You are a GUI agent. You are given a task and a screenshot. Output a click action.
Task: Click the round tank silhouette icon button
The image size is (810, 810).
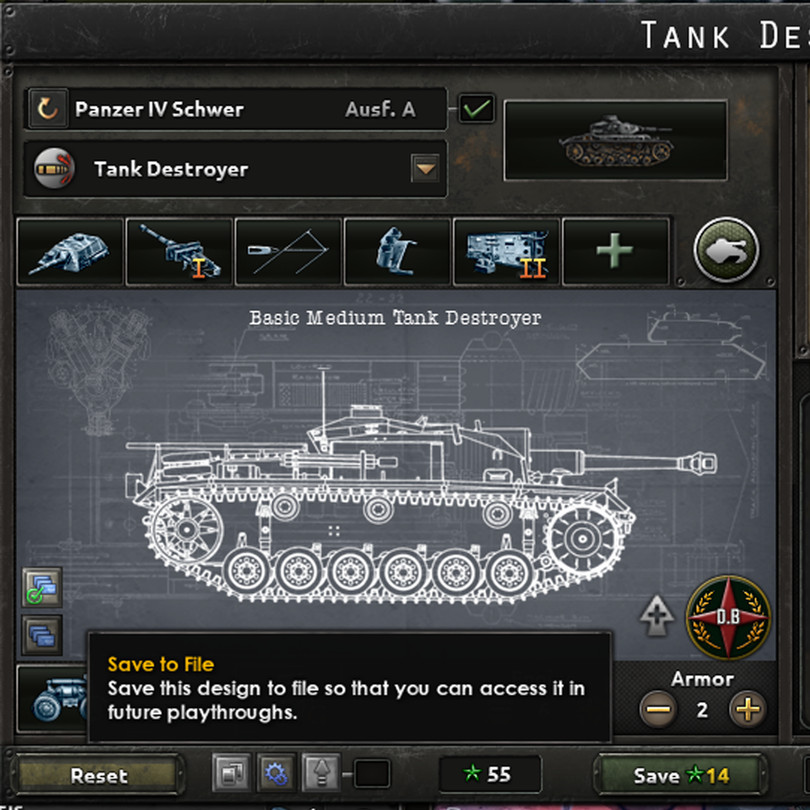click(726, 250)
